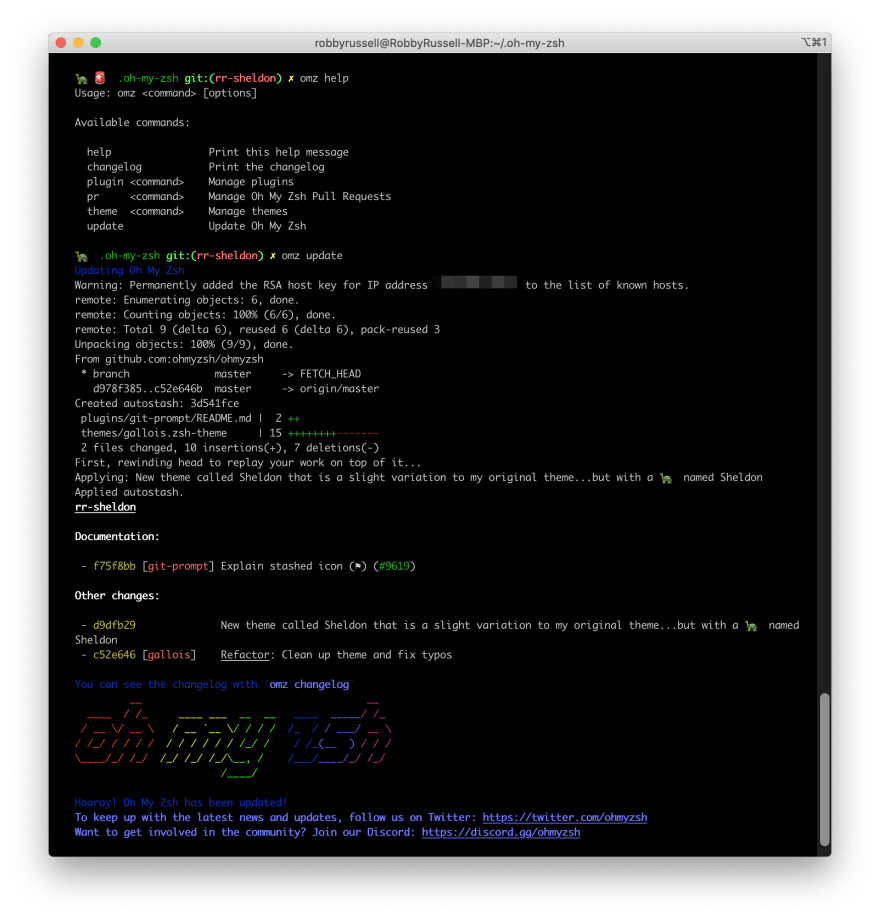880x921 pixels.
Task: Click the [gallois] tag
Action: [x=169, y=655]
